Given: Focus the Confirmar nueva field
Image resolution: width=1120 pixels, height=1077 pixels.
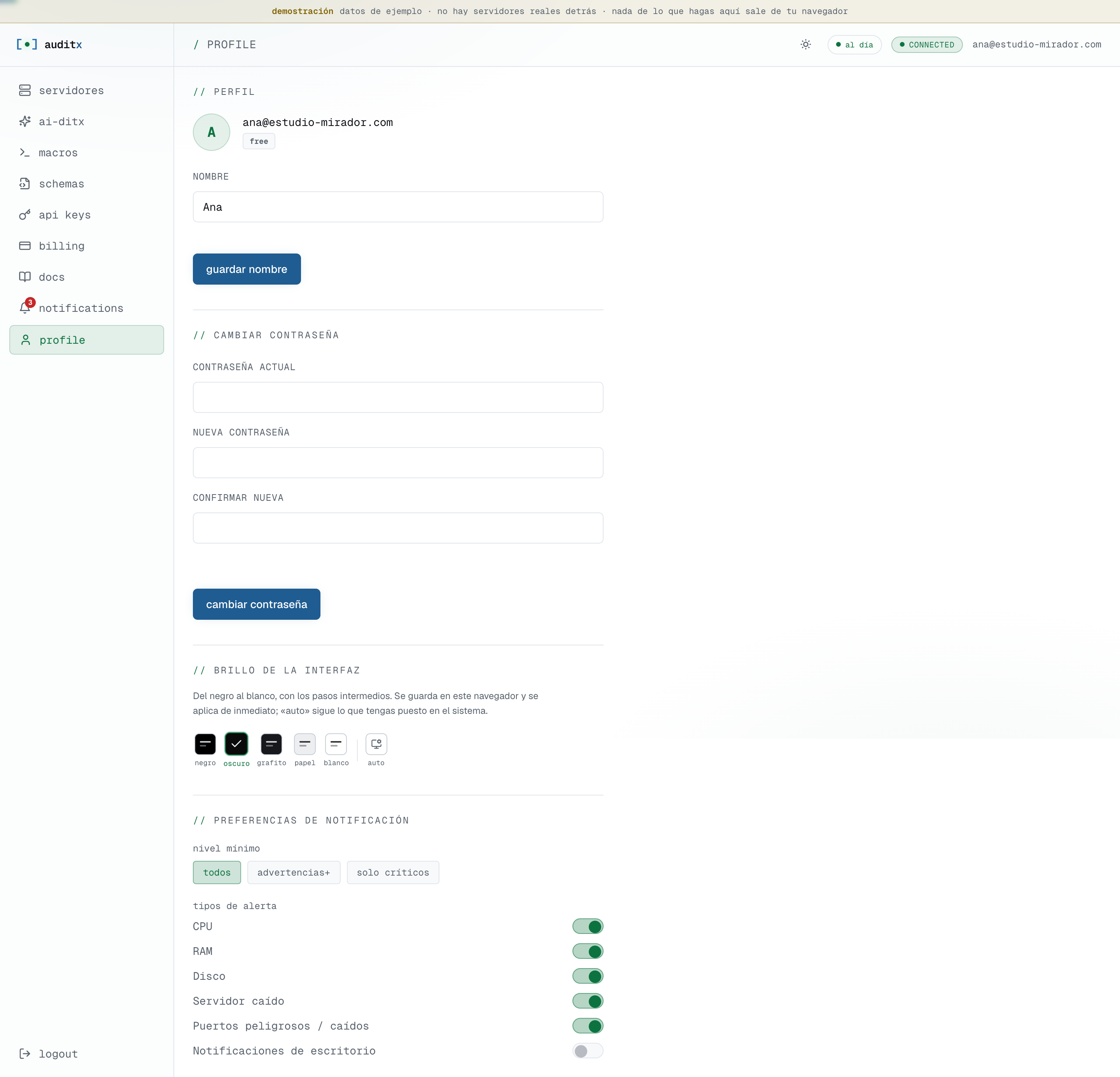Looking at the screenshot, I should 398,528.
